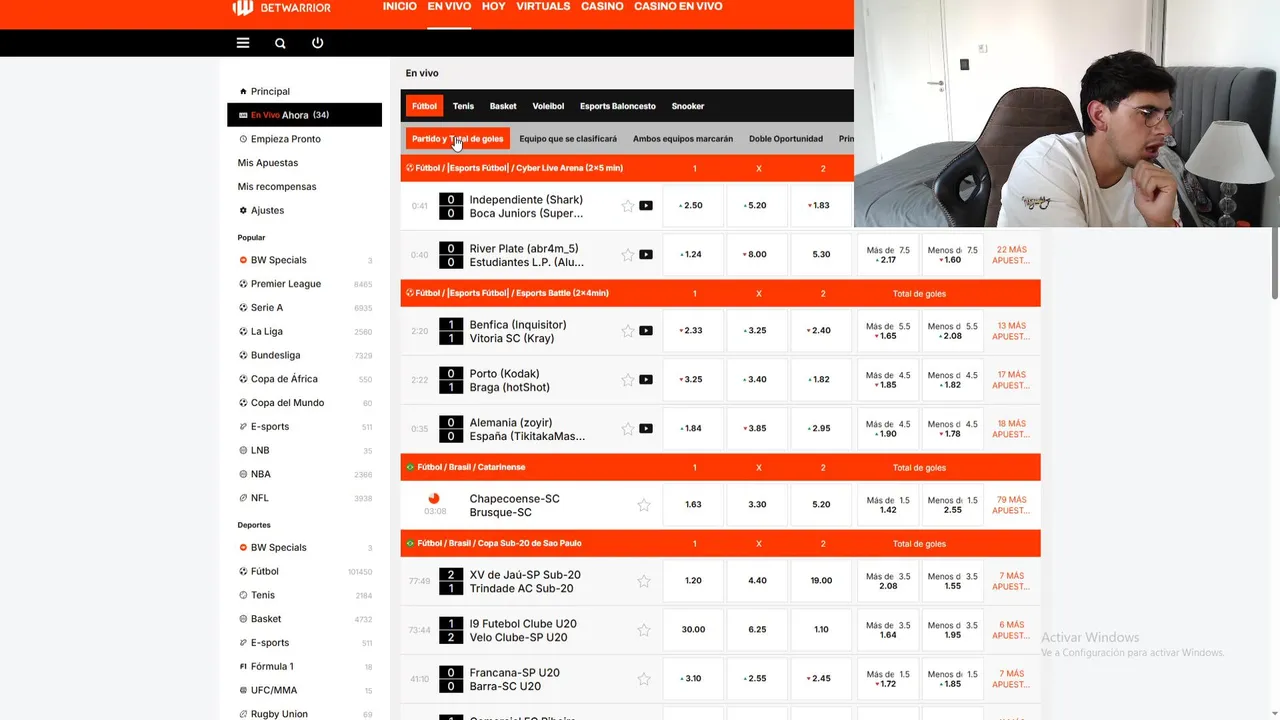Open 18 MÁS APUESTAS for Alemania match
This screenshot has height=720, width=1280.
[1011, 429]
